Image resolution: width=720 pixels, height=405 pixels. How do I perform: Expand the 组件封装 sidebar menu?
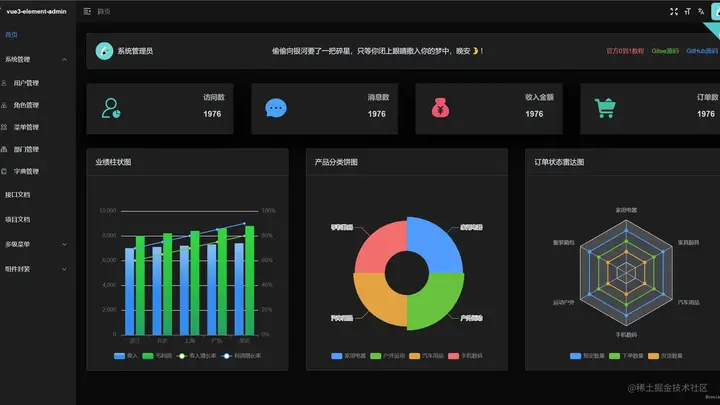click(x=36, y=269)
